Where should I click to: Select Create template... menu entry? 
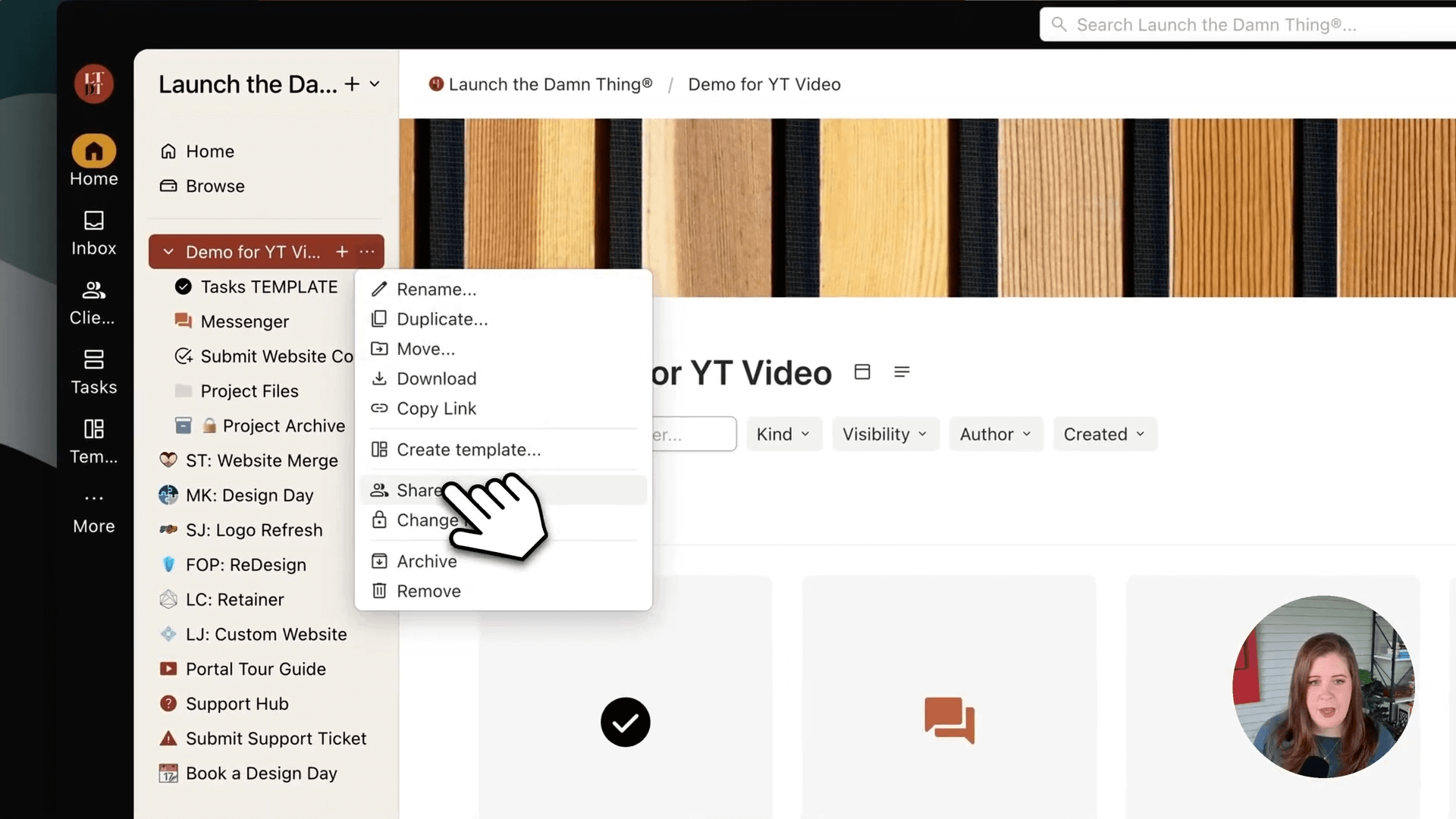click(468, 450)
